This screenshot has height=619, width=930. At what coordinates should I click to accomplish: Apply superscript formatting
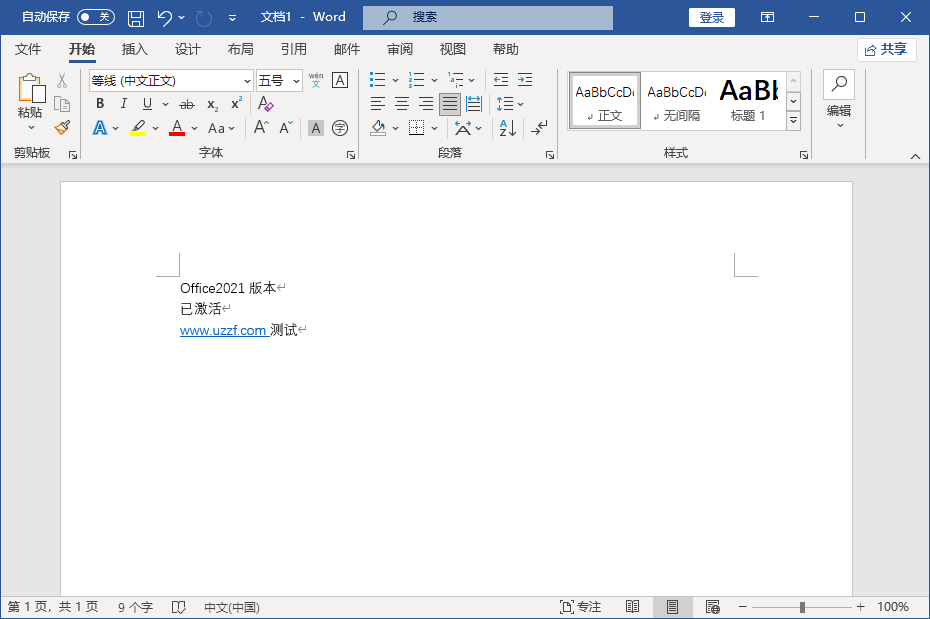click(236, 104)
